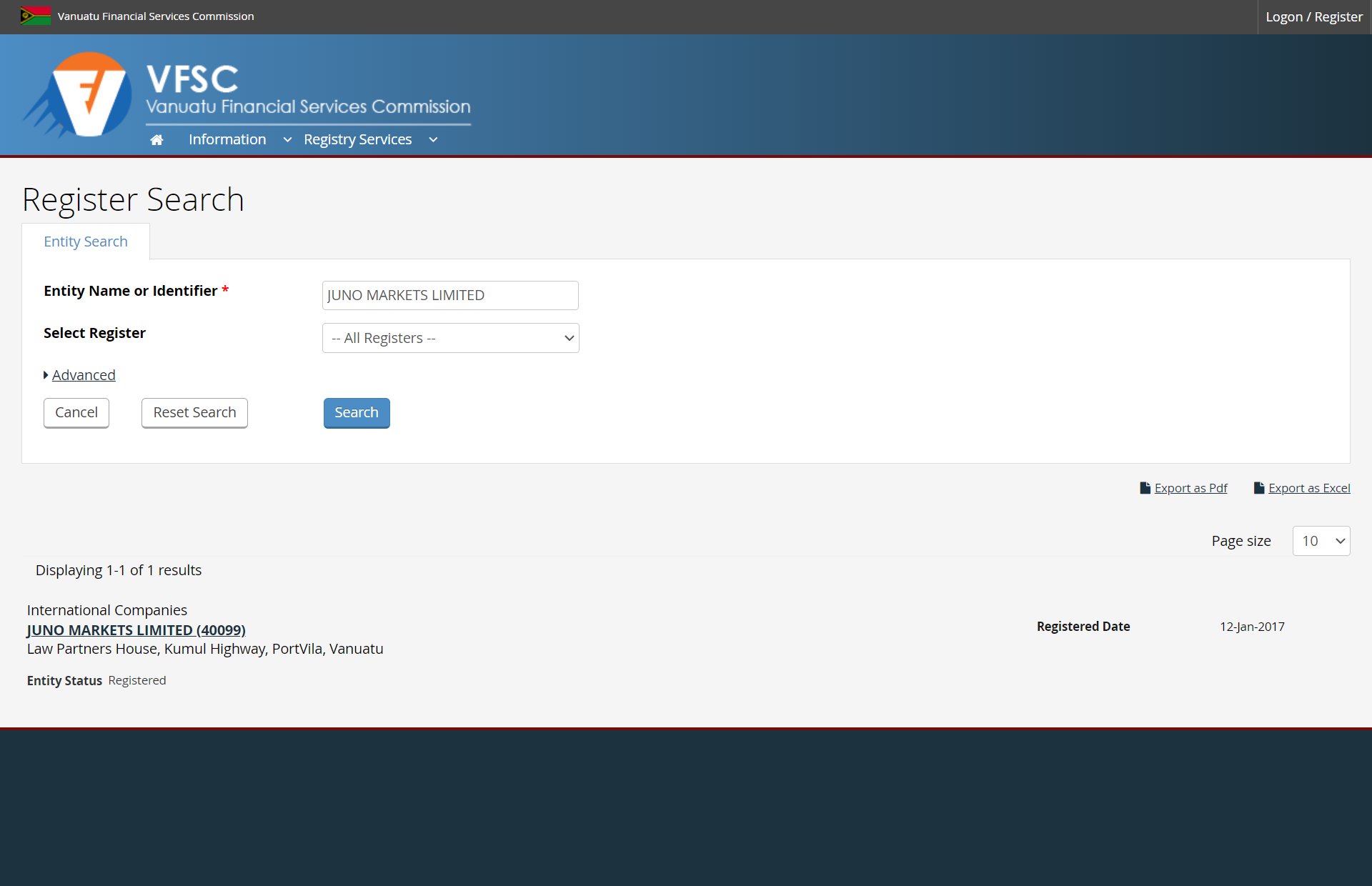Click the VFSC header title text

pyautogui.click(x=193, y=79)
